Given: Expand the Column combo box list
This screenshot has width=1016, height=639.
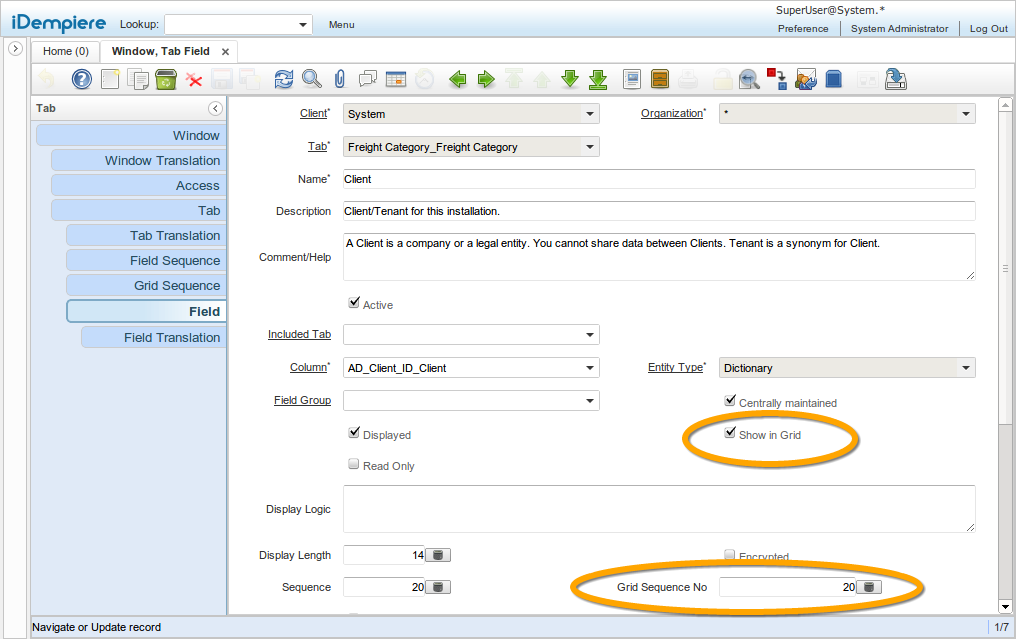Looking at the screenshot, I should (589, 368).
